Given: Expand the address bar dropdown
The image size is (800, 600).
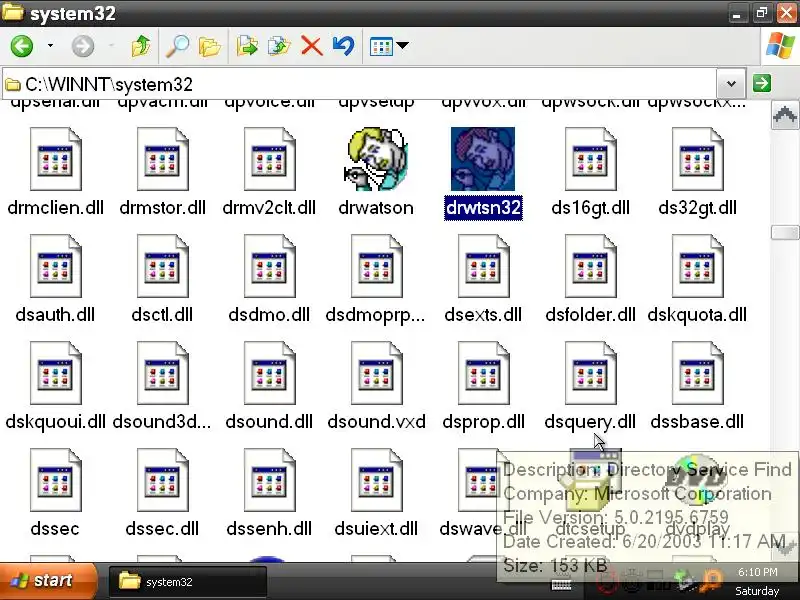Looking at the screenshot, I should 731,83.
